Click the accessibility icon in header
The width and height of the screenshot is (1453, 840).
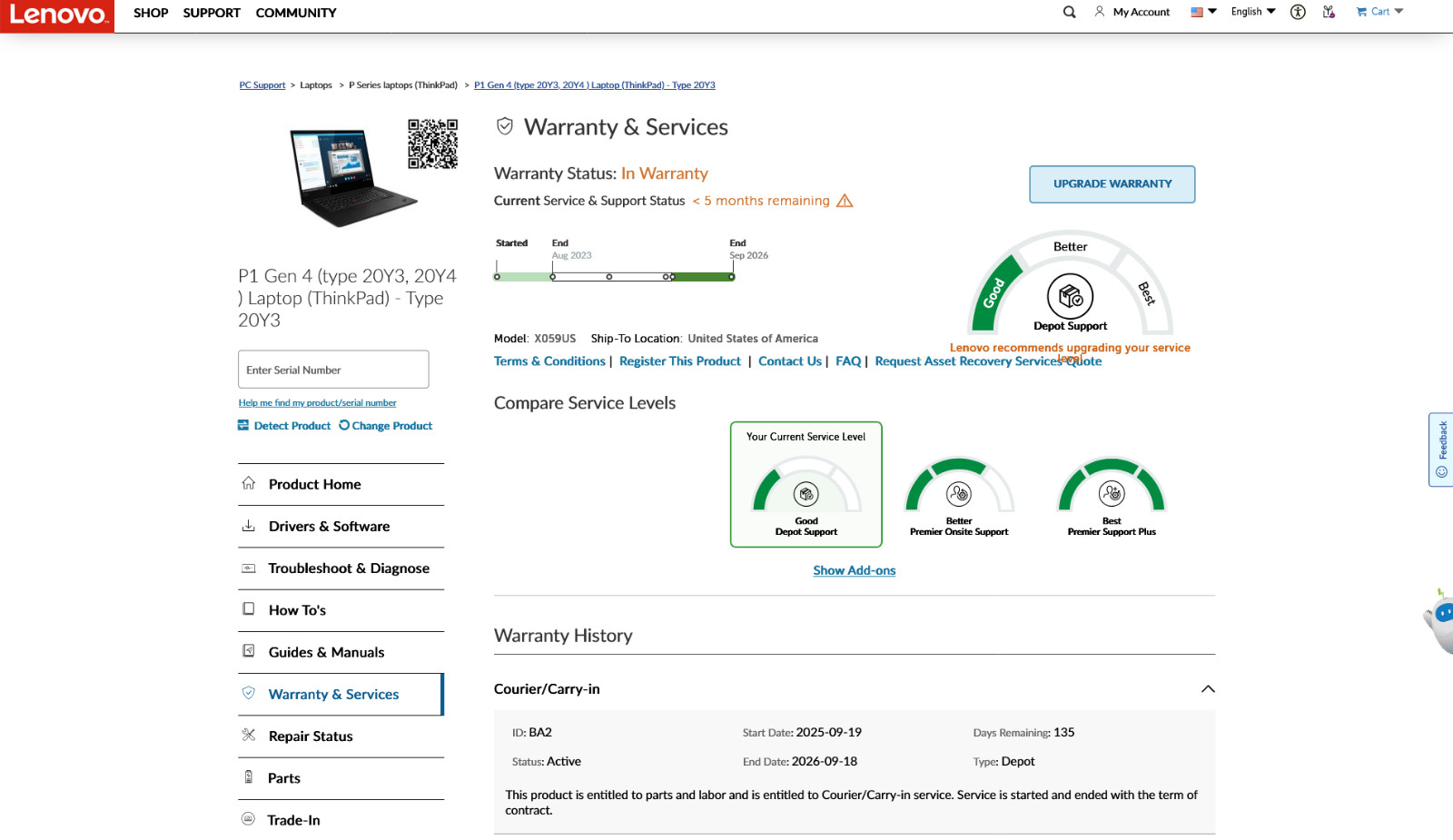(1298, 12)
